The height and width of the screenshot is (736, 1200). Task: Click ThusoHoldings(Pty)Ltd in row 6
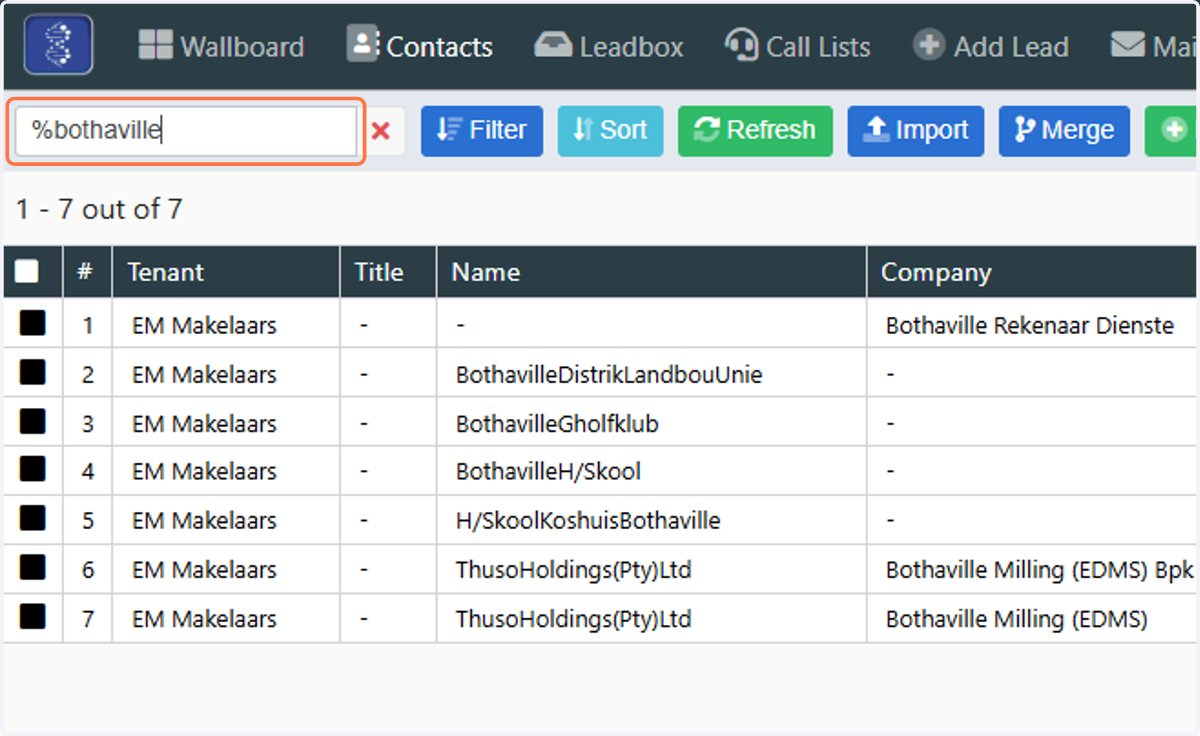coord(573,570)
